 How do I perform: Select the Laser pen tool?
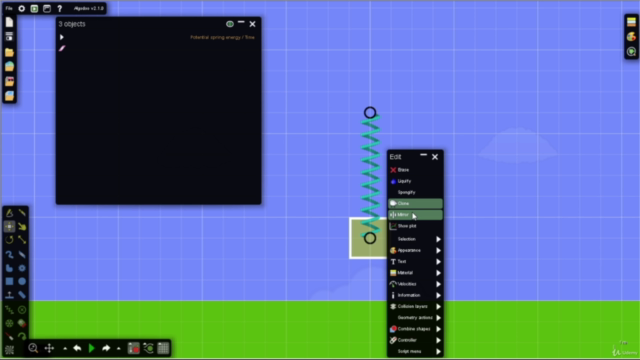tap(9, 337)
